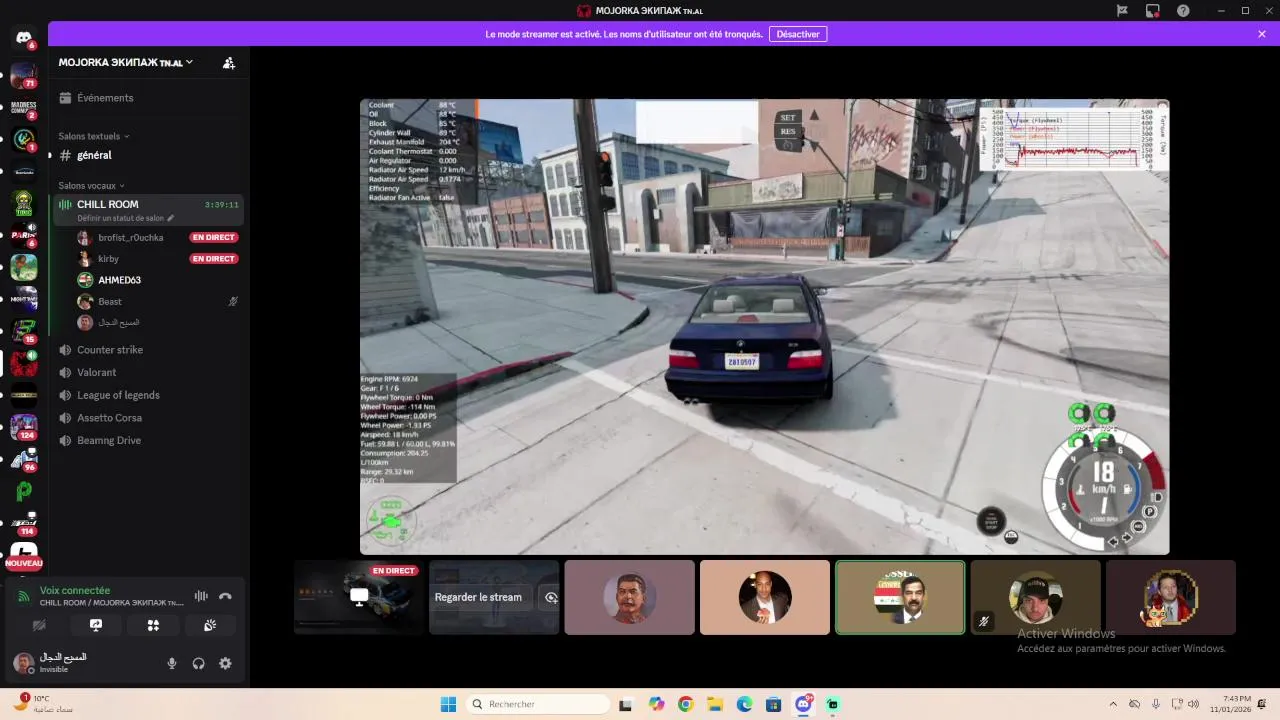Screen dimensions: 1280x720
Task: Open the pop-out icon beside Regarder le stream
Action: pos(550,597)
